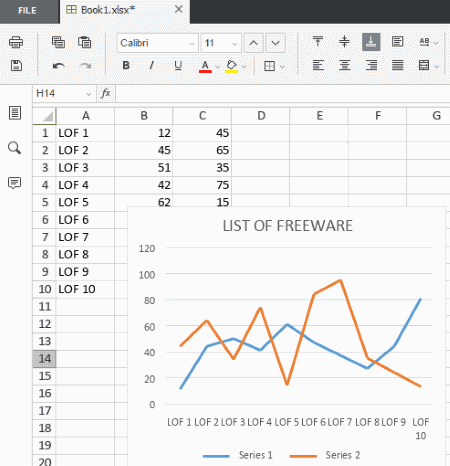The image size is (450, 466).
Task: Click the Wrap text icon
Action: (397, 42)
